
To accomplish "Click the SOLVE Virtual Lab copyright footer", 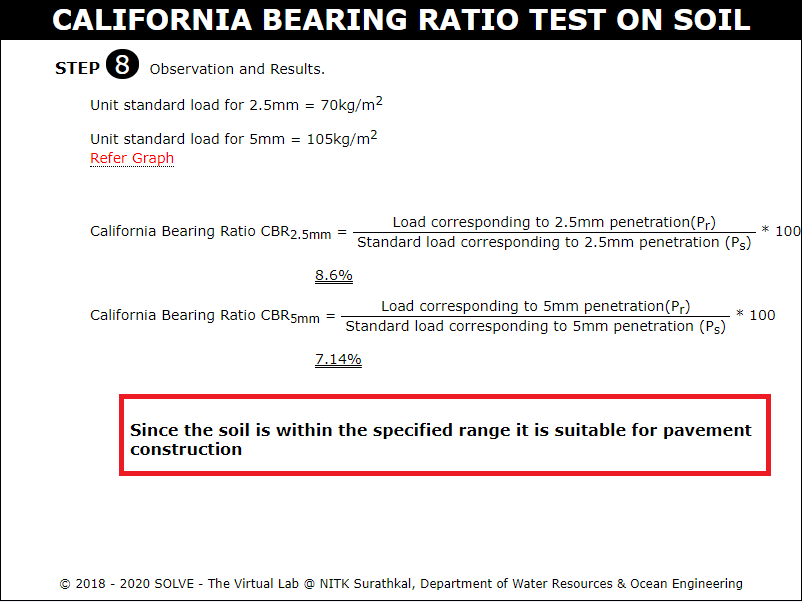I will point(401,584).
